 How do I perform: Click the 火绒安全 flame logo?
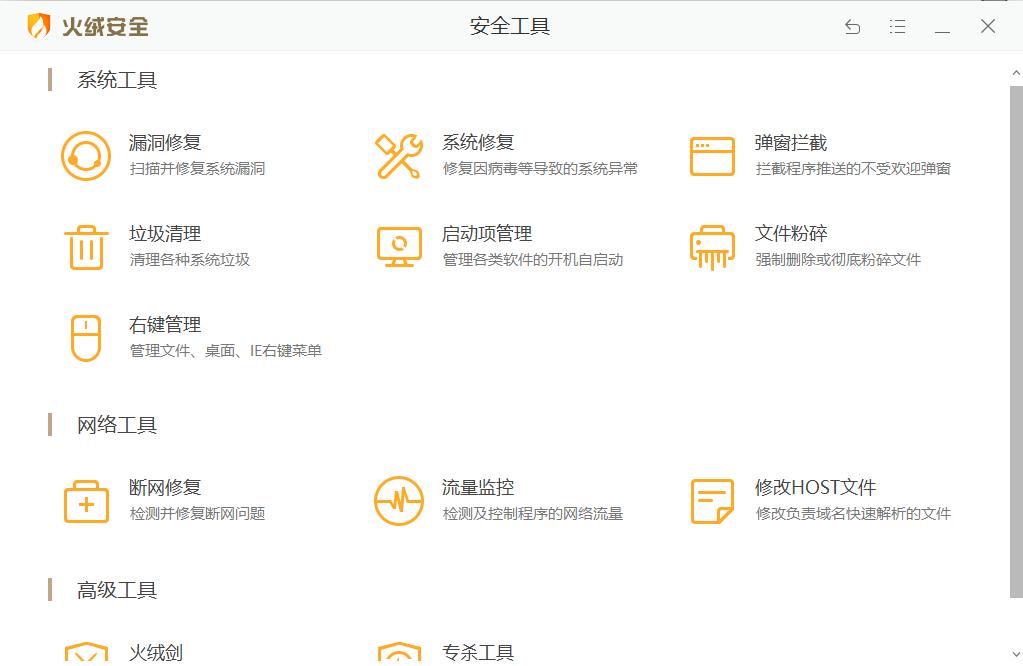tap(40, 26)
